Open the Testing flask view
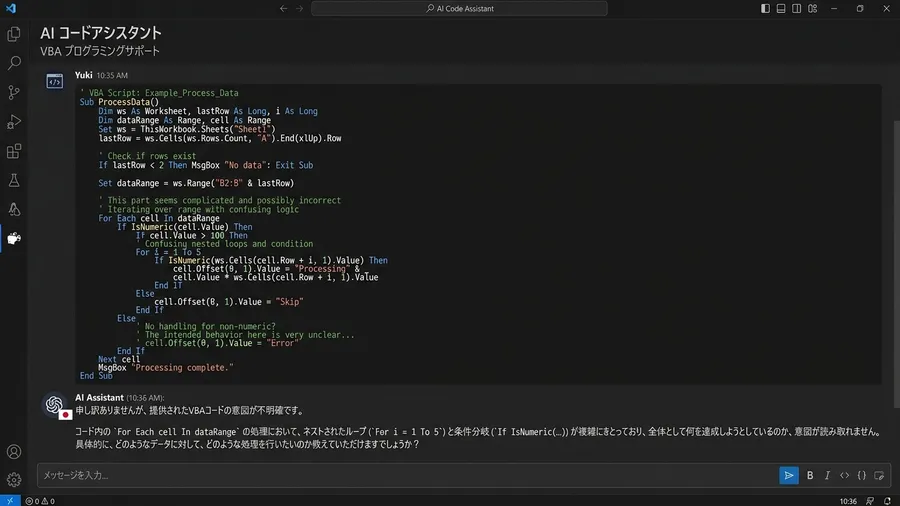 pyautogui.click(x=14, y=180)
